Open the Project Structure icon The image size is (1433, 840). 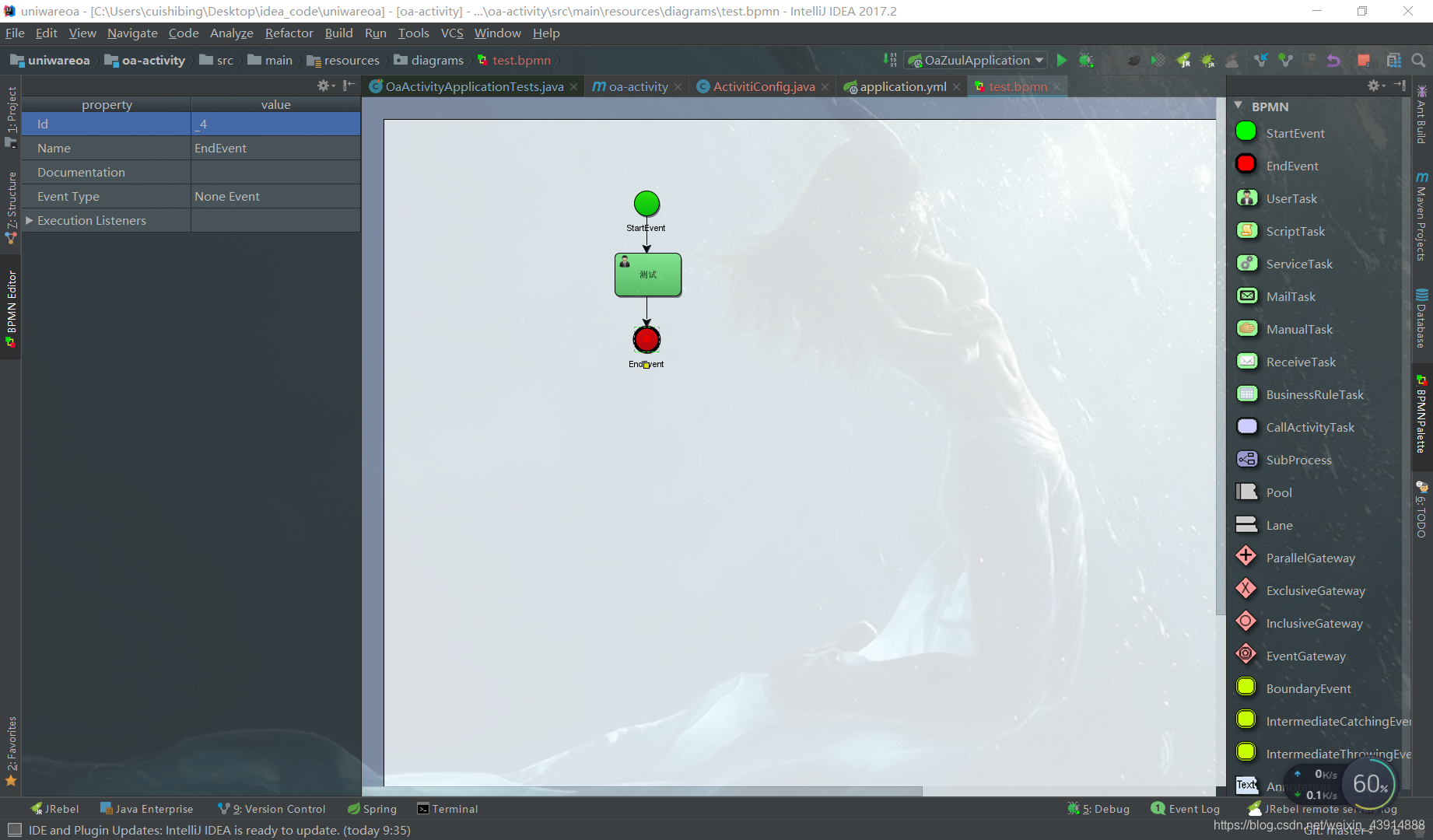point(1393,60)
